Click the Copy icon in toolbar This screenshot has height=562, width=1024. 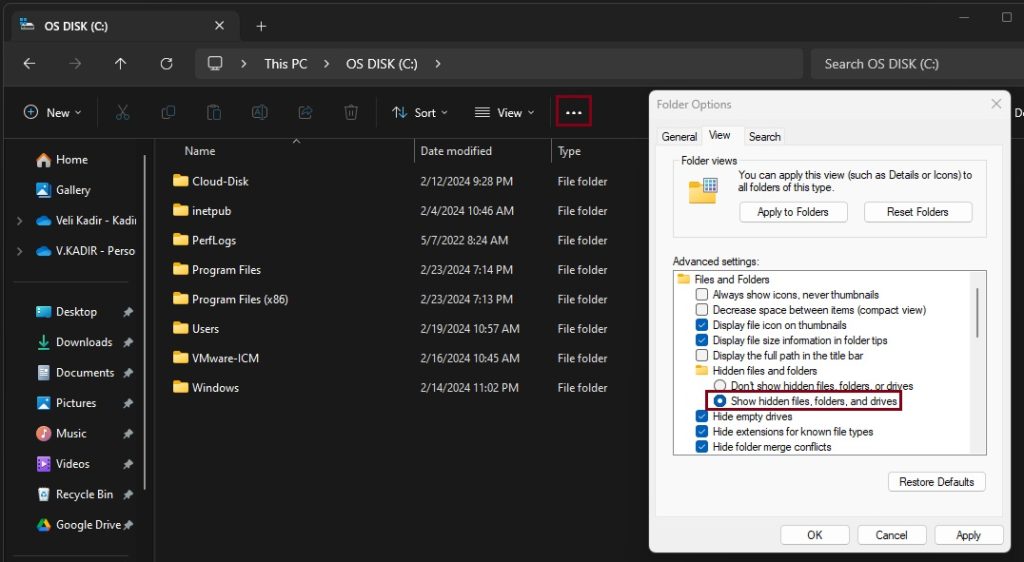pos(168,112)
